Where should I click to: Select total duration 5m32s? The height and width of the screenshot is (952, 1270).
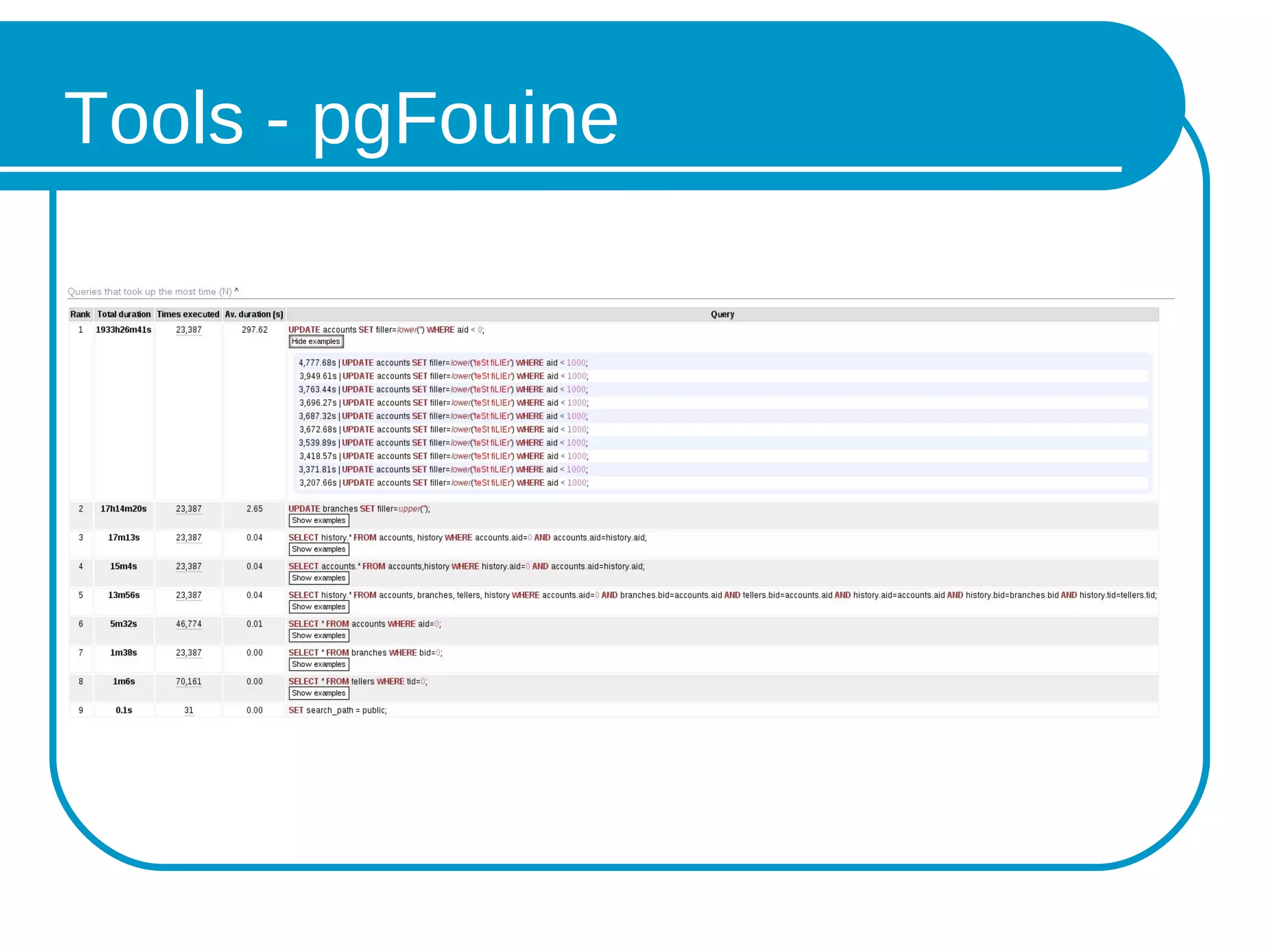pos(123,624)
